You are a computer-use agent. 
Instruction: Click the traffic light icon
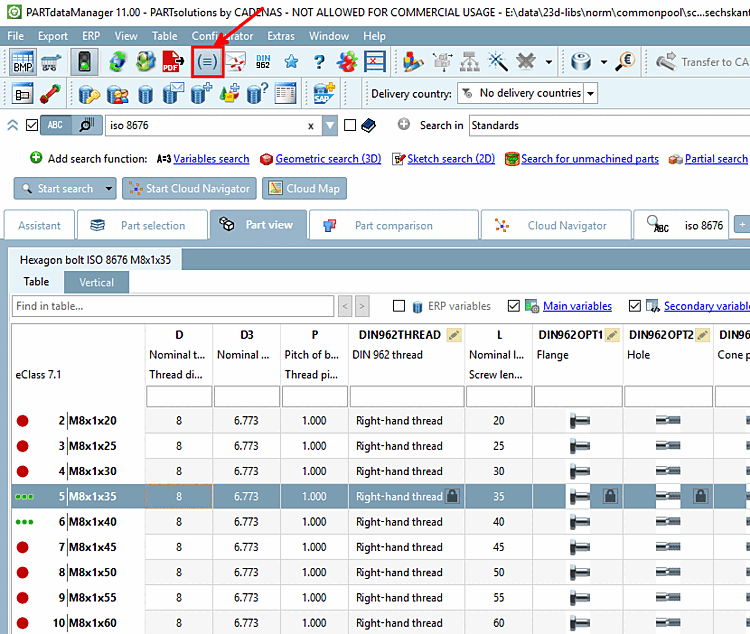pos(83,62)
